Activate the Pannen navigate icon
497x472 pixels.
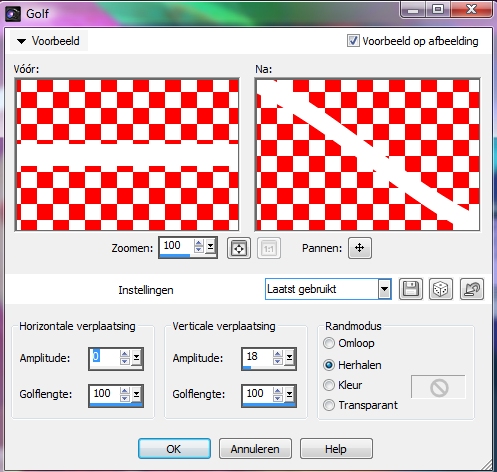360,248
